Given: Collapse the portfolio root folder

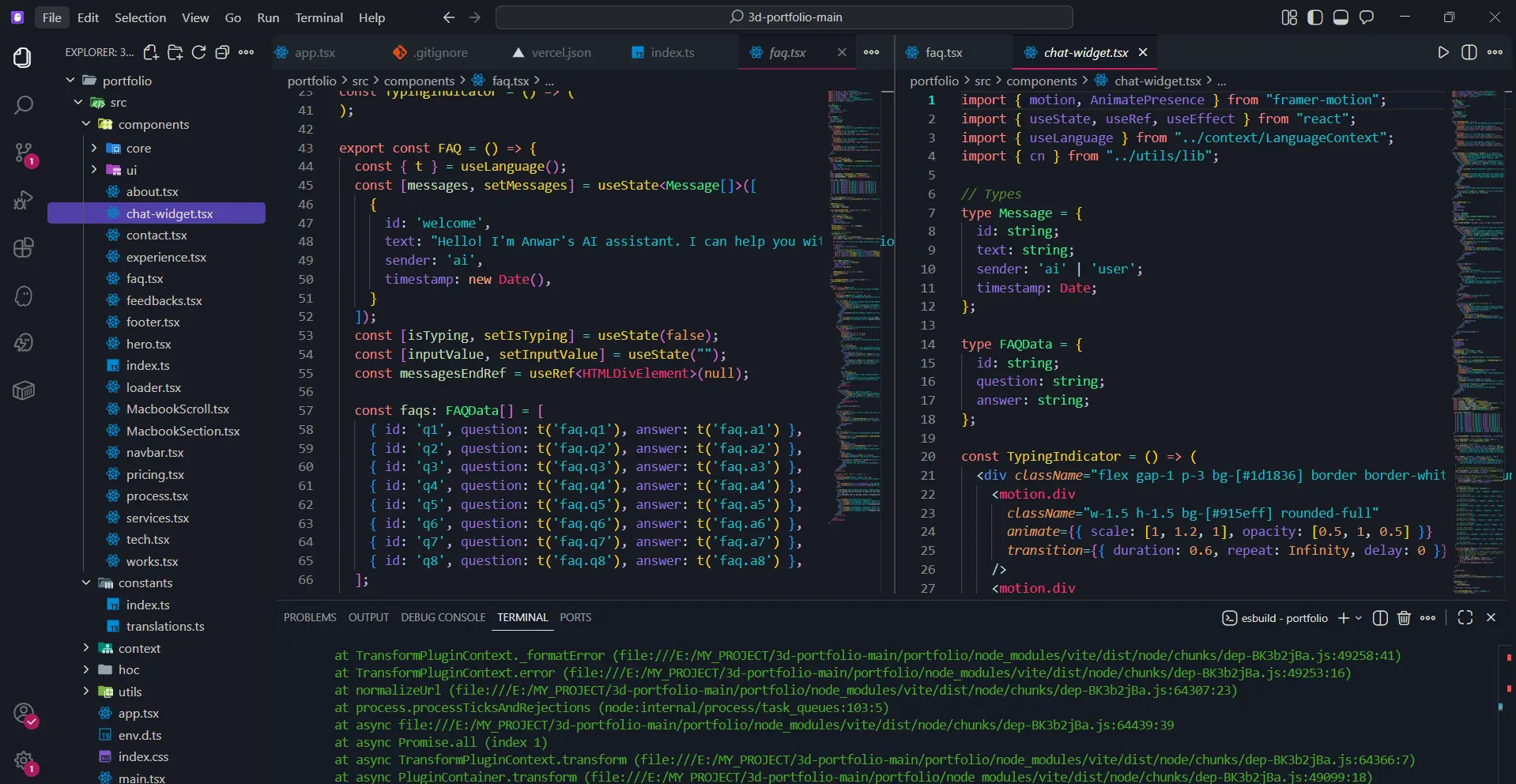Looking at the screenshot, I should click(70, 81).
